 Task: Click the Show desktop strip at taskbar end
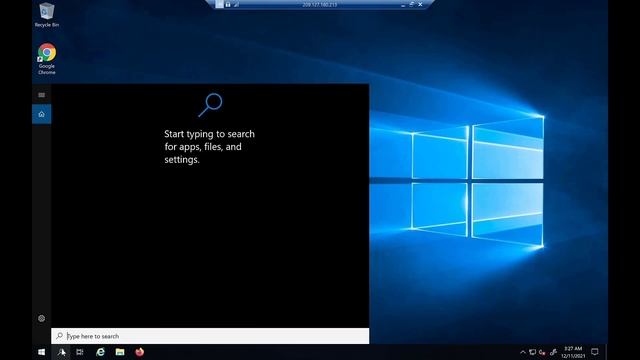[x=607, y=352]
